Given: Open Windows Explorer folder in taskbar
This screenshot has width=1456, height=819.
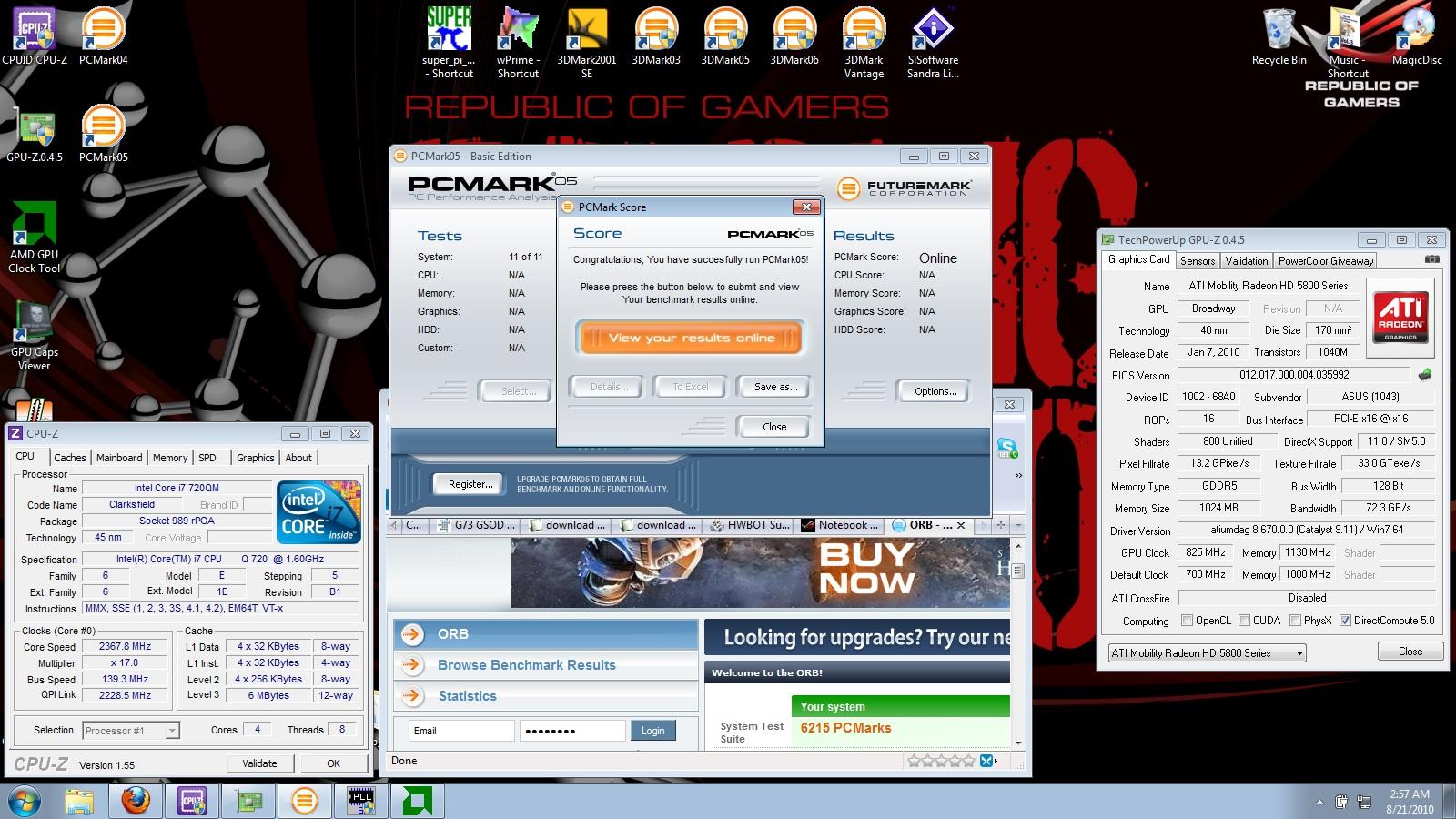Looking at the screenshot, I should point(79,801).
